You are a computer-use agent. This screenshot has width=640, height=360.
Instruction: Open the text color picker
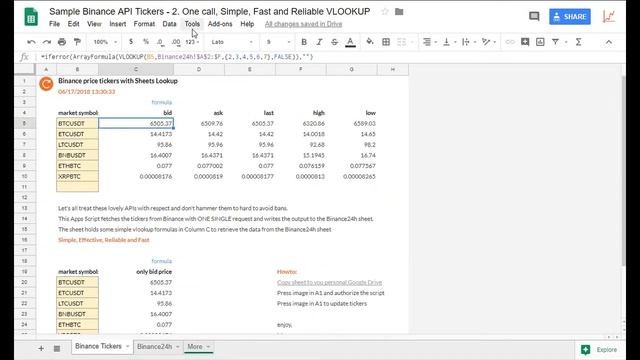click(x=350, y=42)
